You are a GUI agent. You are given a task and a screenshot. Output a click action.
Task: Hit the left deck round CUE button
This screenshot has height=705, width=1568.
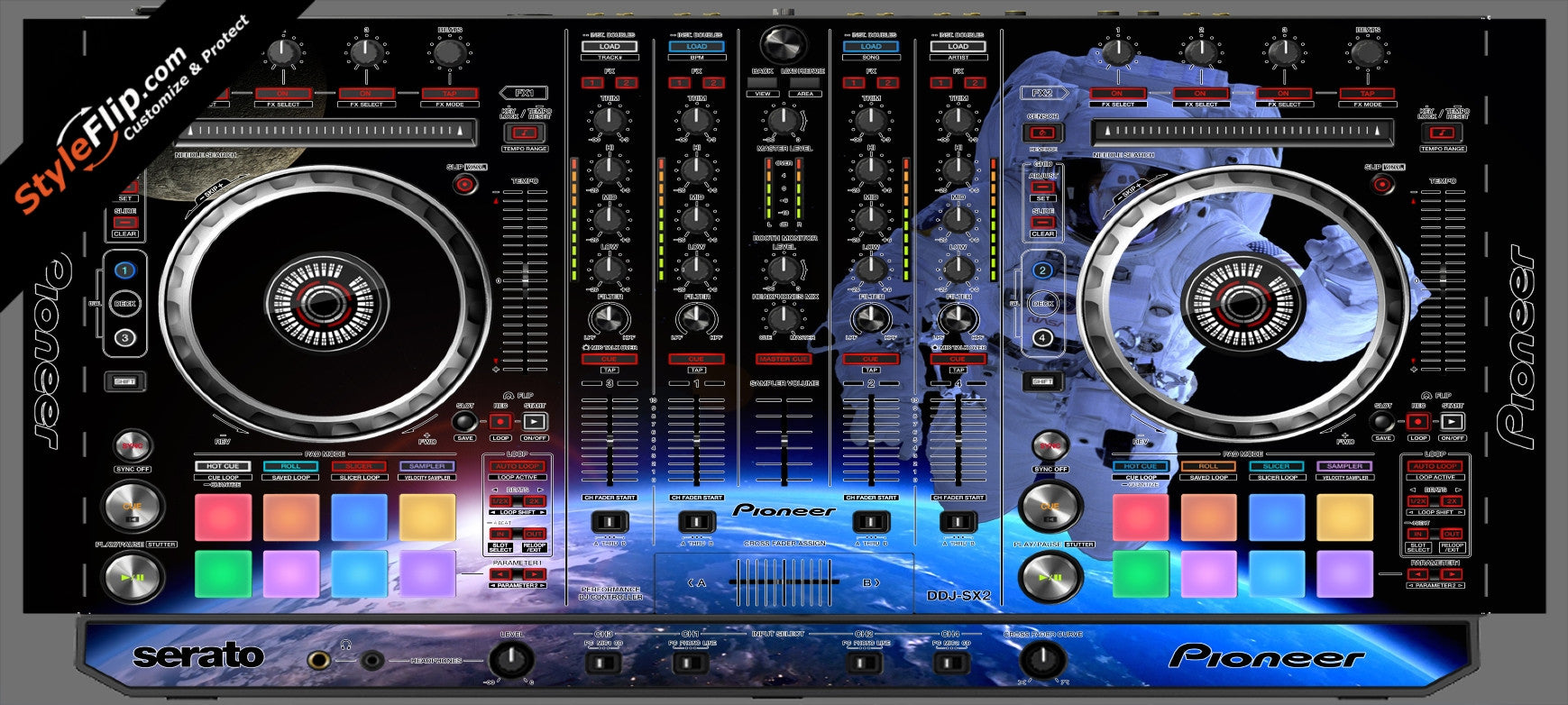tap(133, 508)
